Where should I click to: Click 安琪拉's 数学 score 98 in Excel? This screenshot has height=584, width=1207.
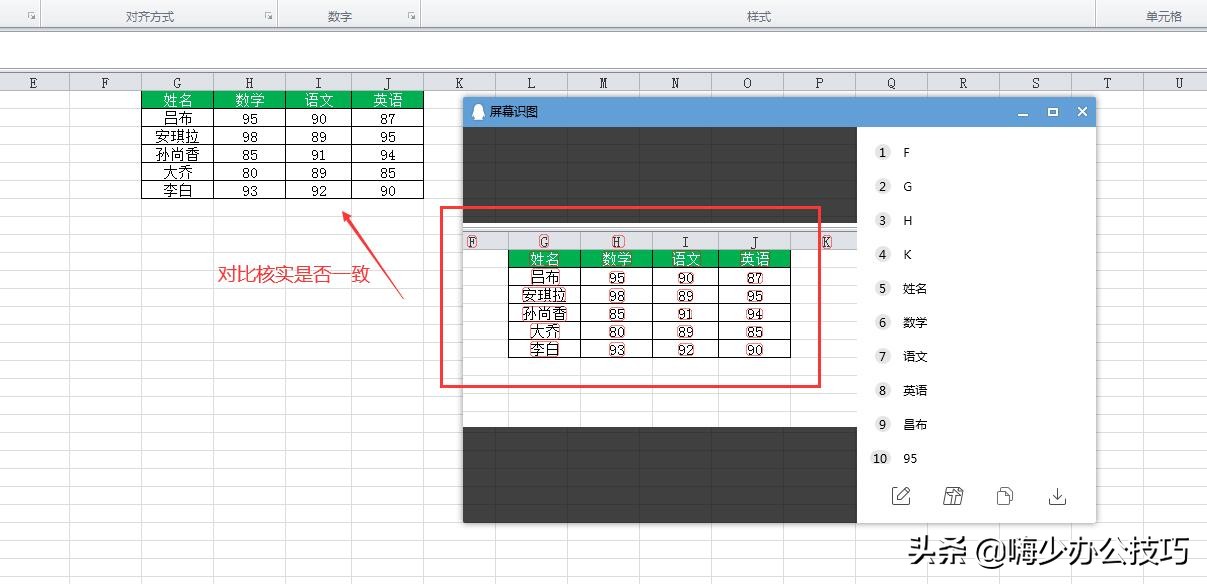[x=249, y=136]
